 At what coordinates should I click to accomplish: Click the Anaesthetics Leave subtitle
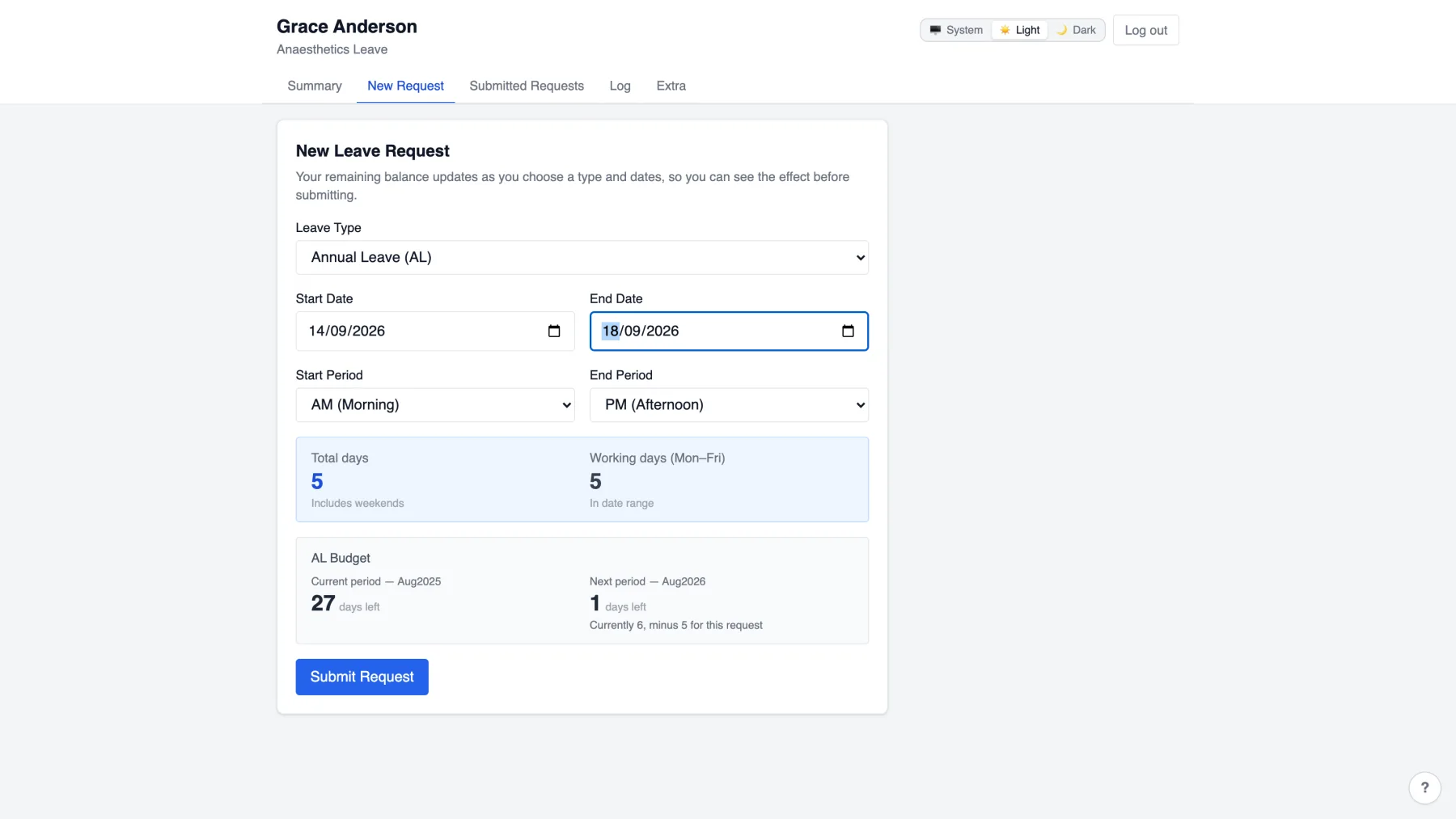pyautogui.click(x=332, y=49)
